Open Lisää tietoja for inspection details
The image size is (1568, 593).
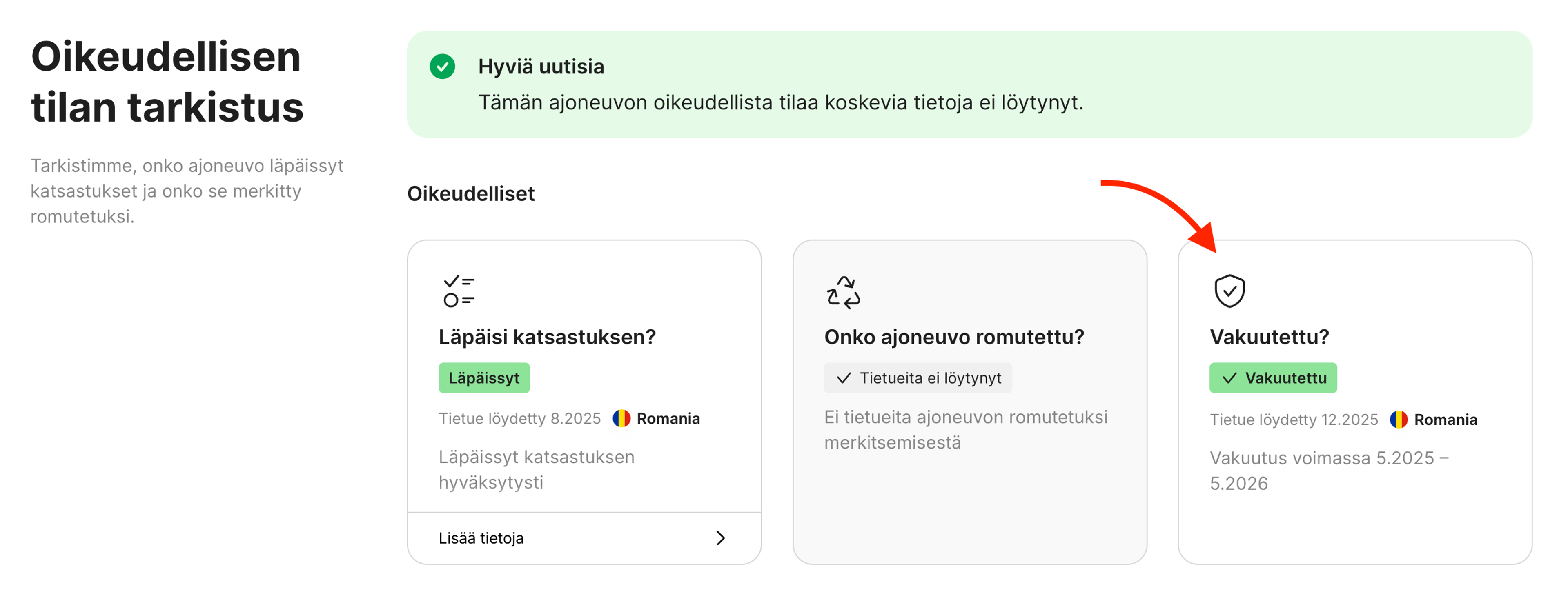click(x=480, y=537)
